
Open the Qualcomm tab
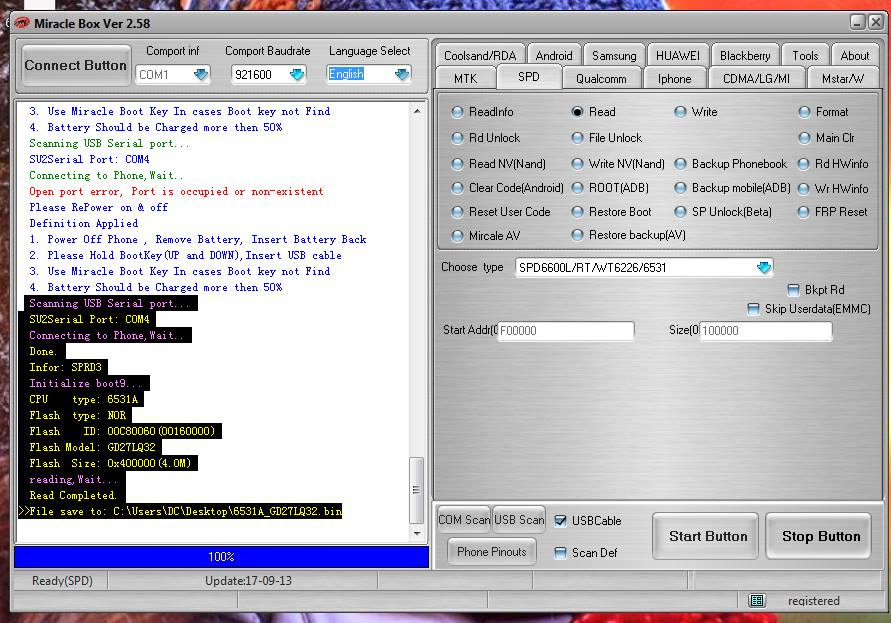coord(601,78)
